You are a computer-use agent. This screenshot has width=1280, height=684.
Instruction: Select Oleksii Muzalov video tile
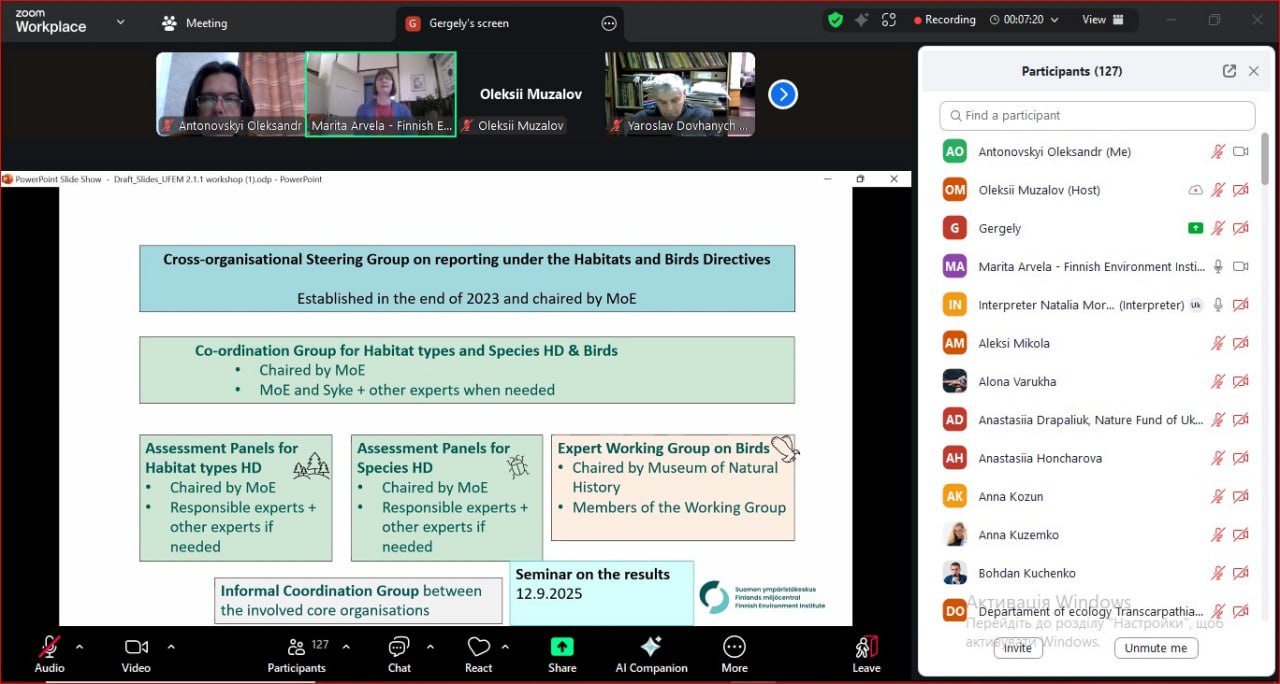click(x=530, y=94)
